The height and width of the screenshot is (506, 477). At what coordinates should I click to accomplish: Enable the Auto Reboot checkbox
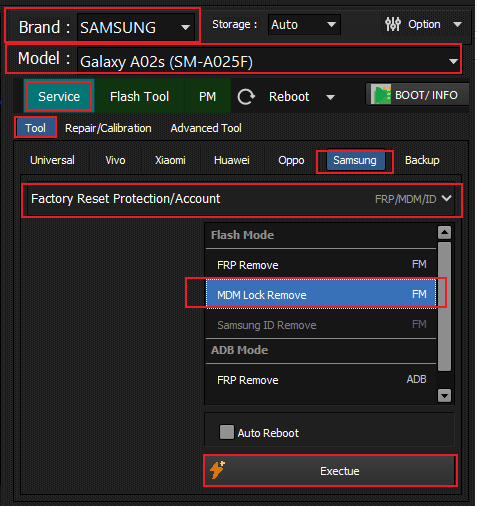coord(227,432)
